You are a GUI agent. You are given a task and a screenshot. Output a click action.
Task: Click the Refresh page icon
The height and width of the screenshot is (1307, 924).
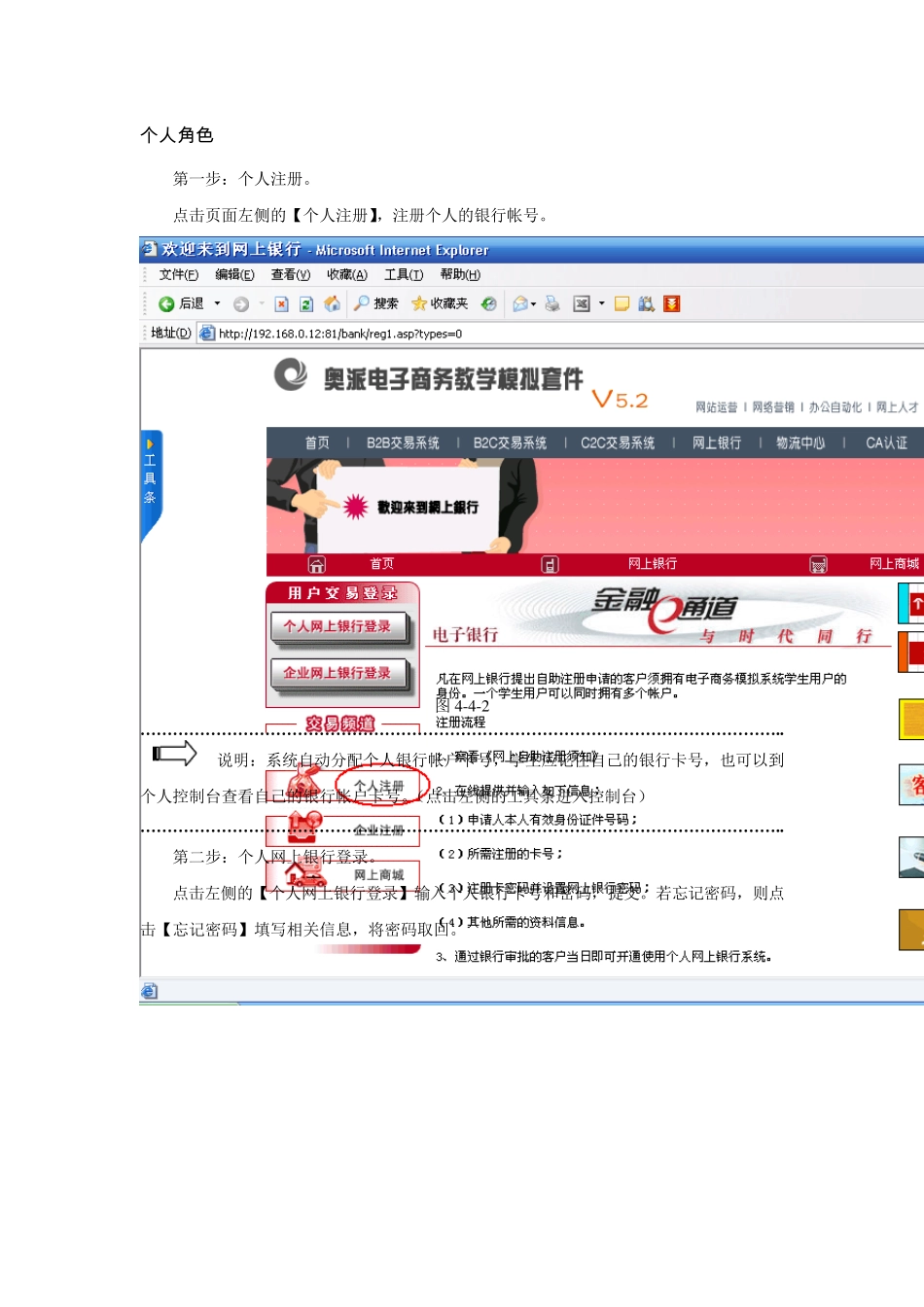306,304
